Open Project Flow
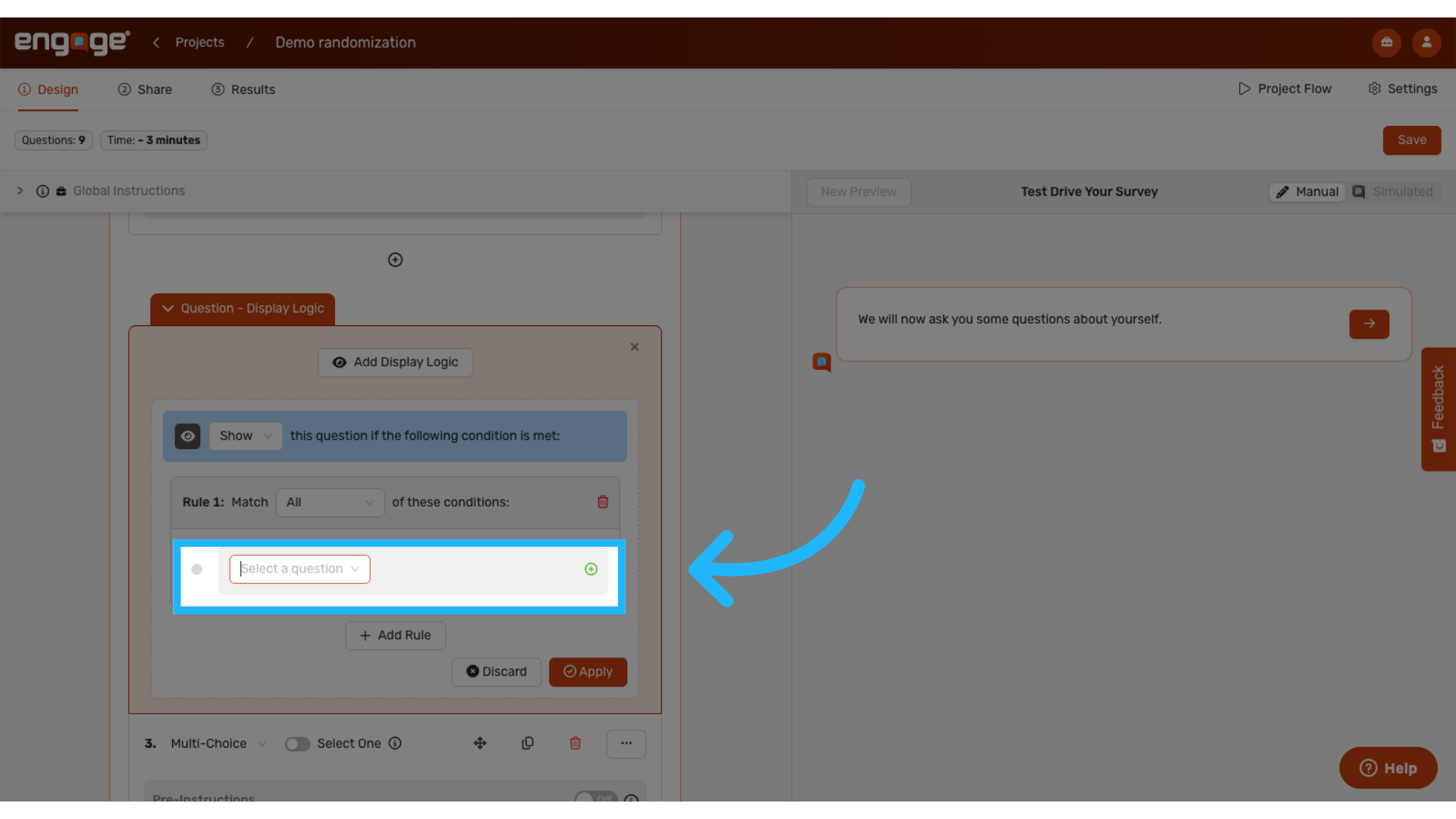 point(1285,89)
